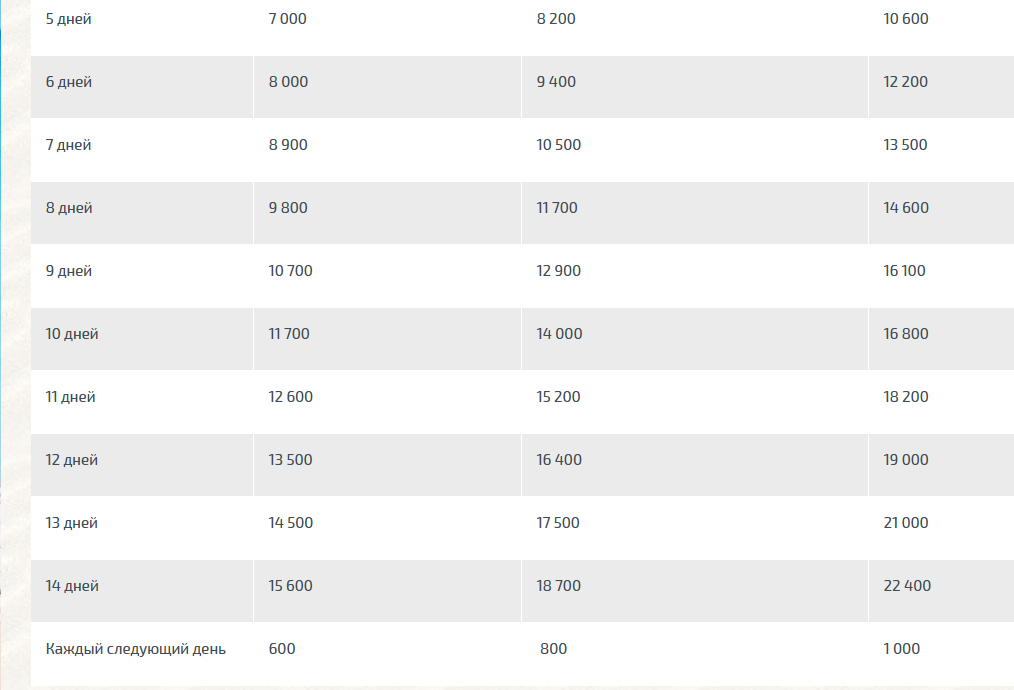This screenshot has width=1014, height=690.
Task: Click the 800 per-day price cell
Action: click(554, 649)
